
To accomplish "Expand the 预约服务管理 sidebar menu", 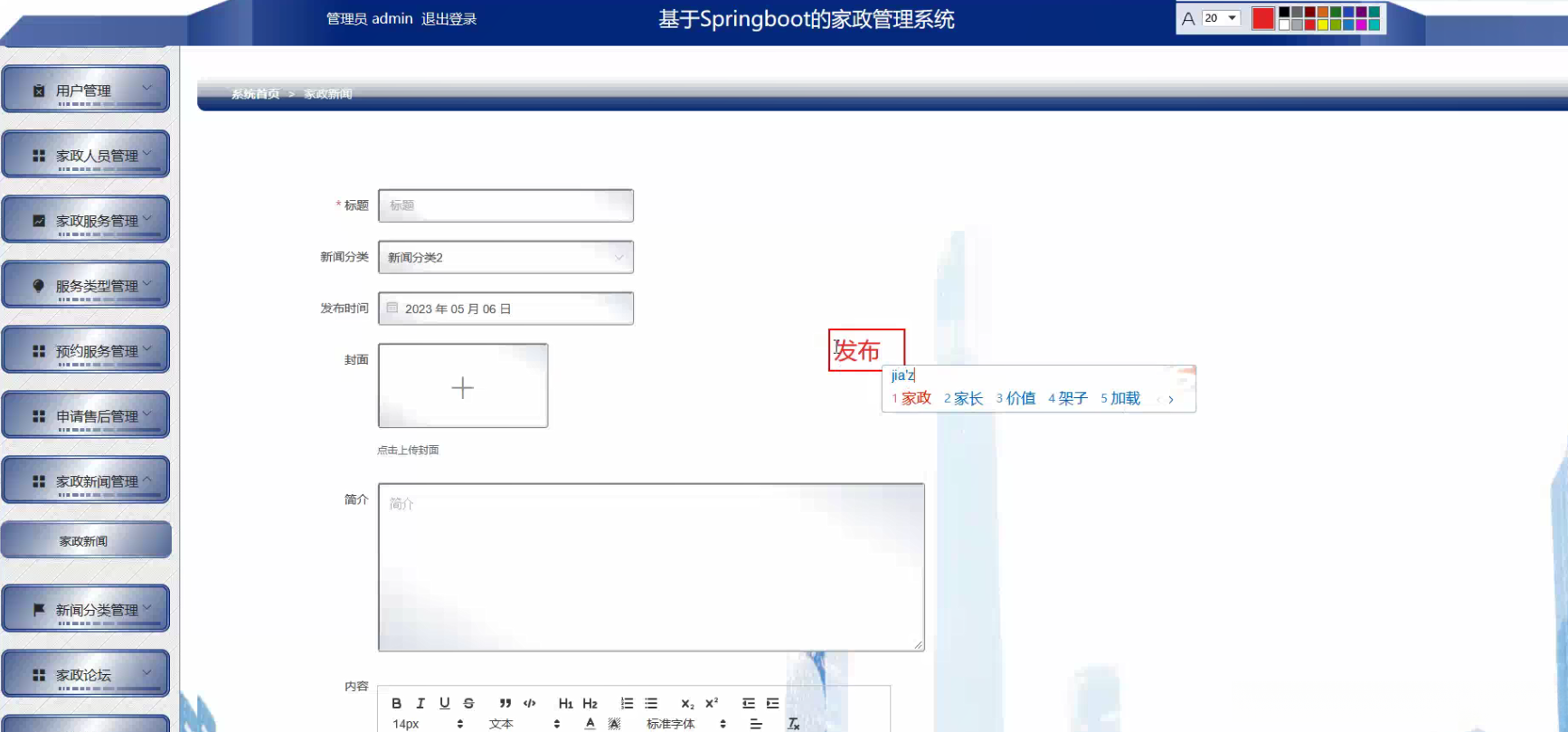I will click(x=86, y=350).
